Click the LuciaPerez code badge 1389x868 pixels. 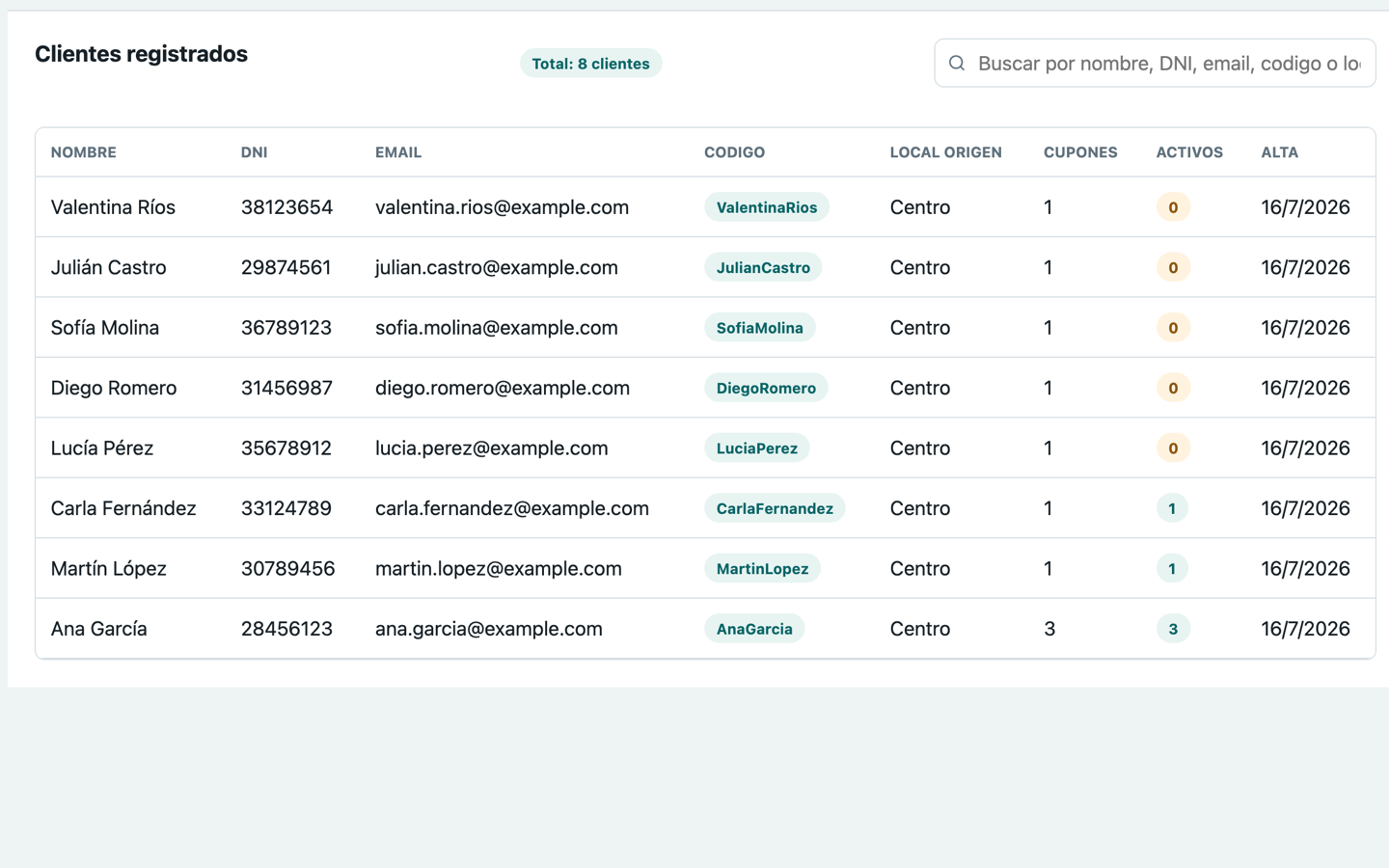[757, 448]
